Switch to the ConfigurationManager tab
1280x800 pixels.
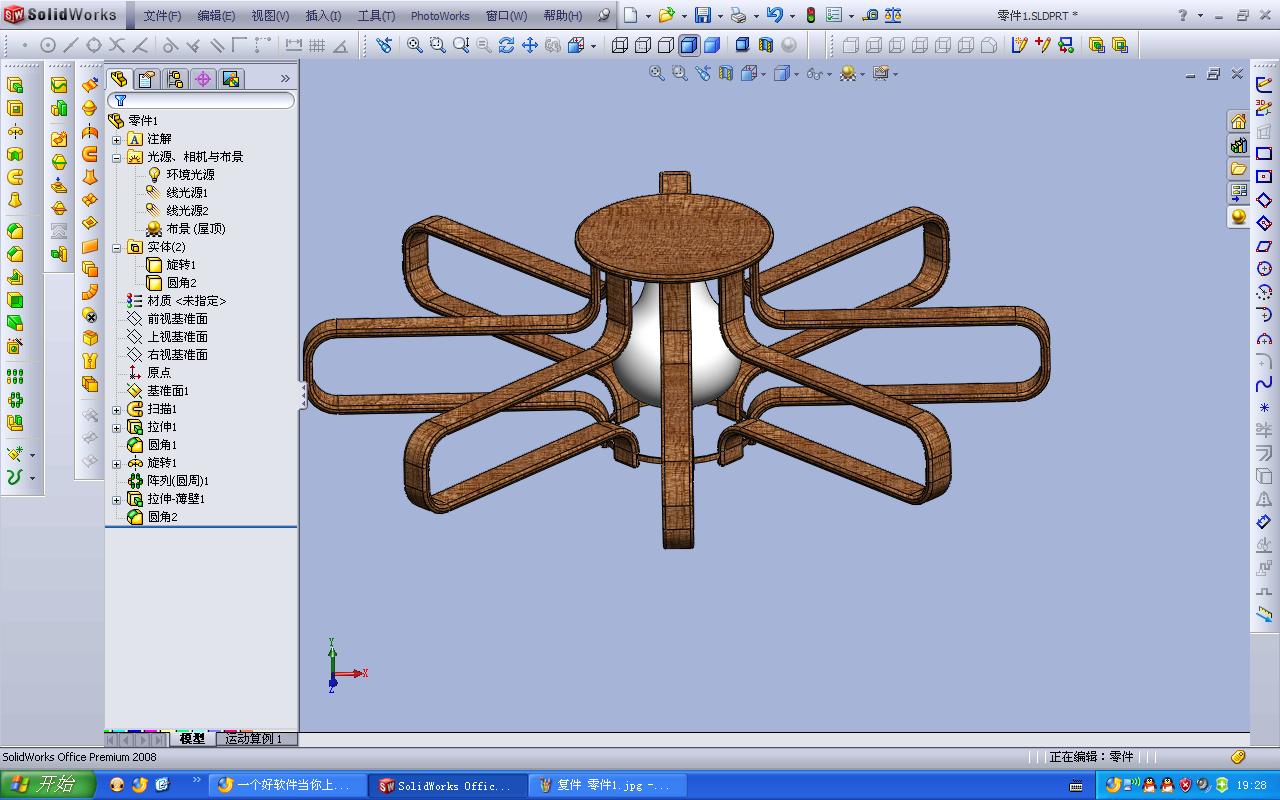(x=175, y=79)
